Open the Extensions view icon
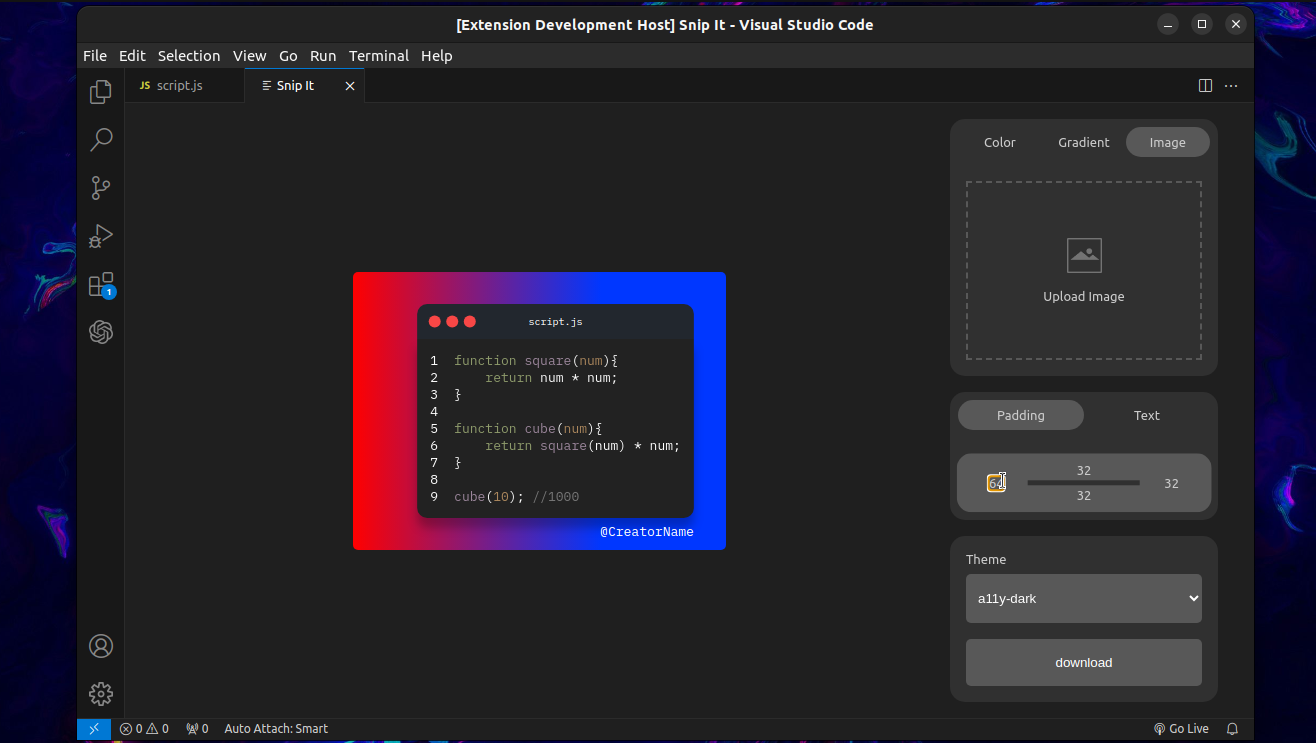Viewport: 1316px width, 743px height. tap(101, 285)
